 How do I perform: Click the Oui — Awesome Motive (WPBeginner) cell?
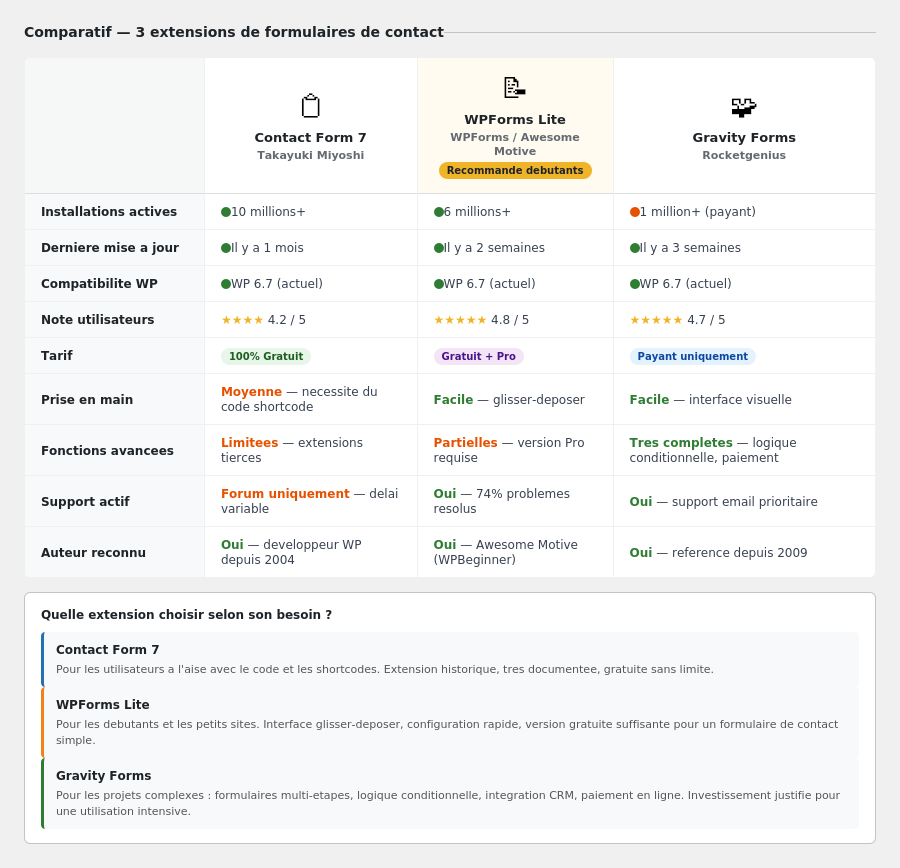coord(515,552)
